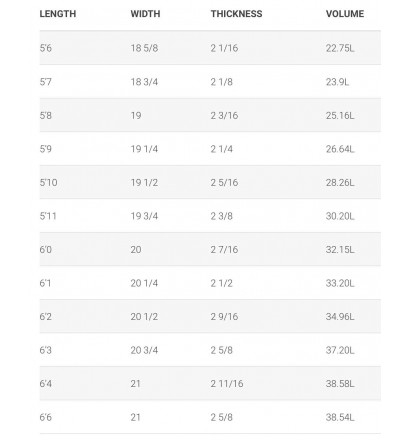Click the LENGTH column header
Screen dimensions: 410x440
tap(58, 14)
